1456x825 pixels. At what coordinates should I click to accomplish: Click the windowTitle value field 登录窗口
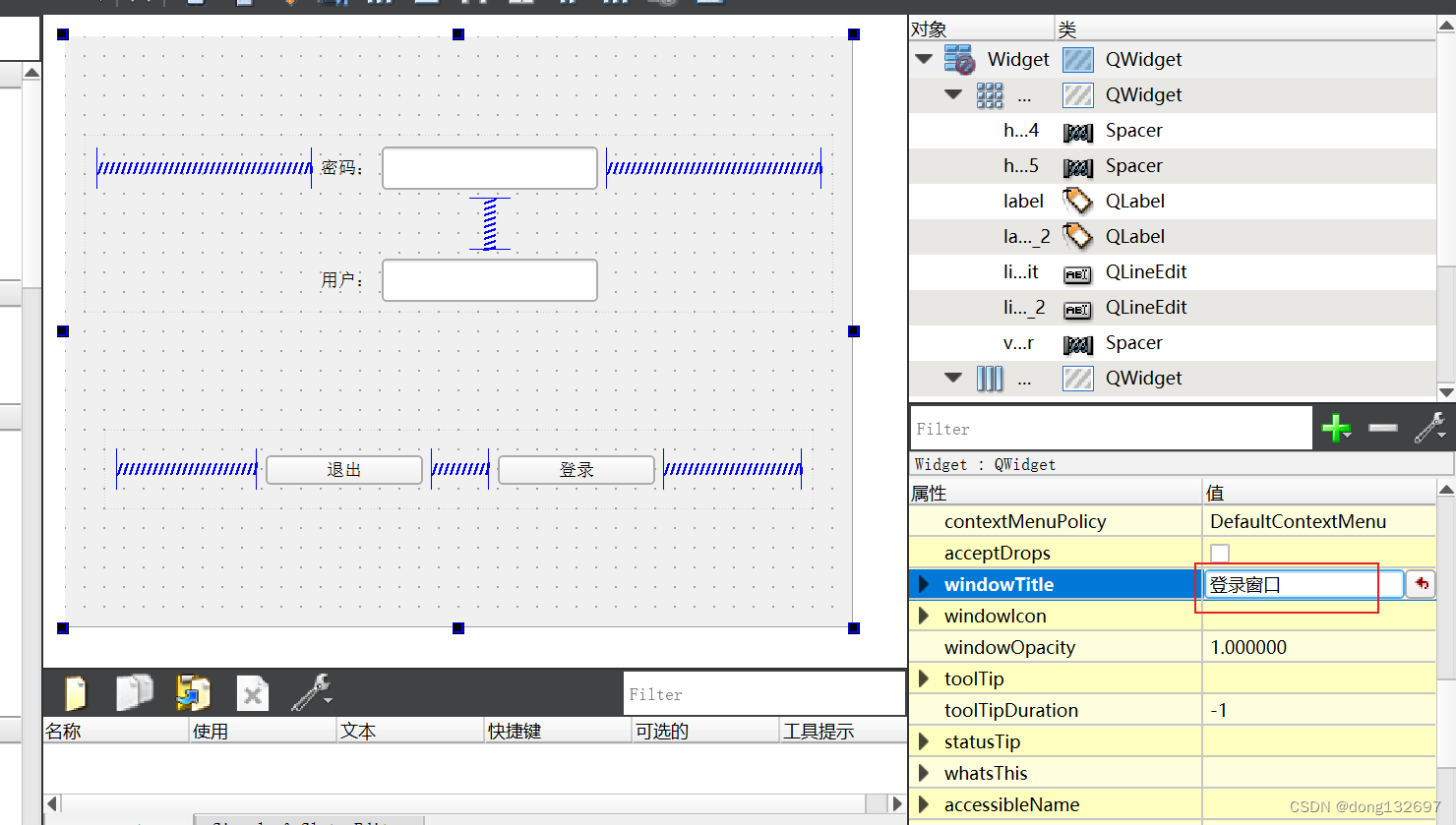click(1304, 584)
